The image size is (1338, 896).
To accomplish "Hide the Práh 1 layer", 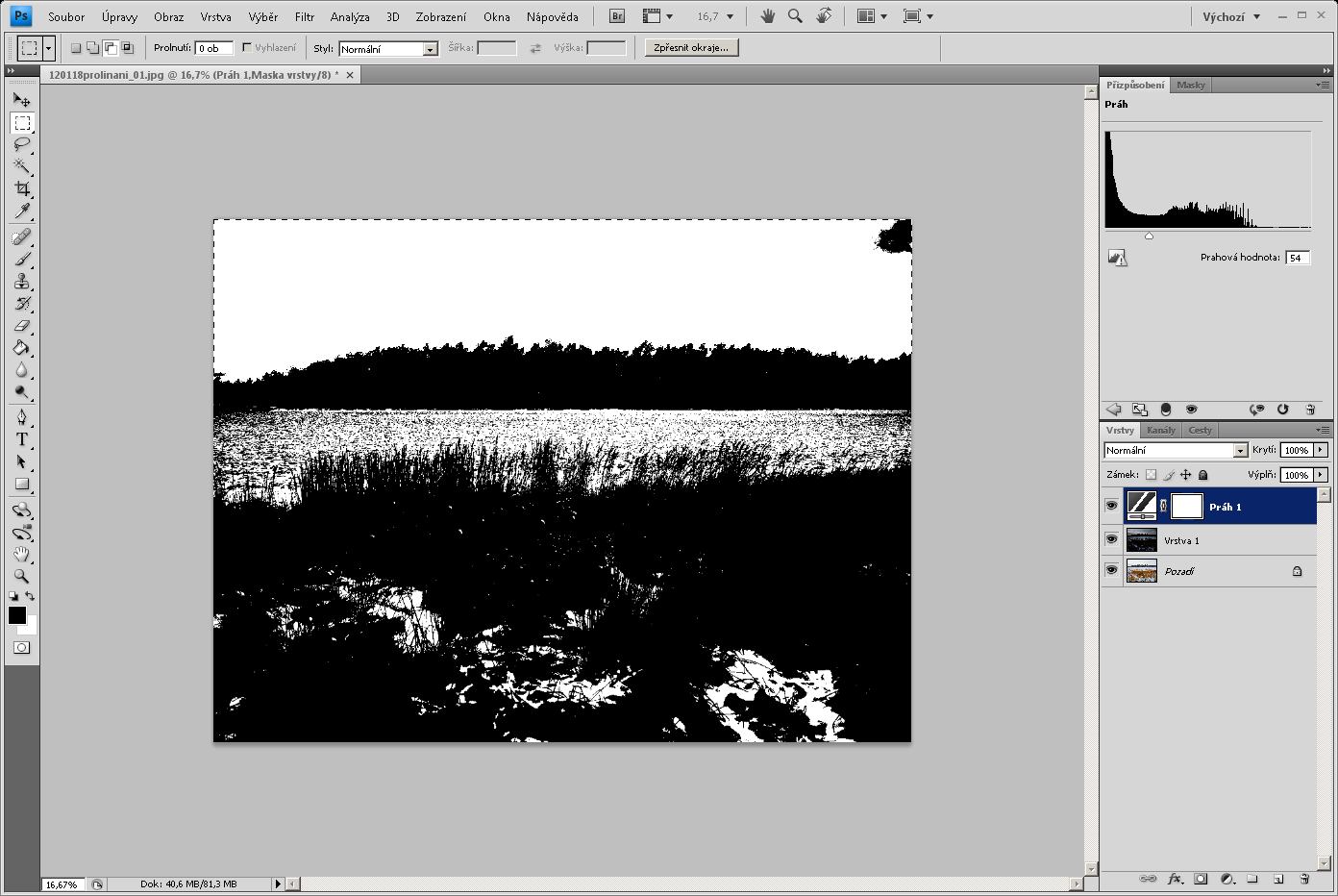I will point(1111,506).
